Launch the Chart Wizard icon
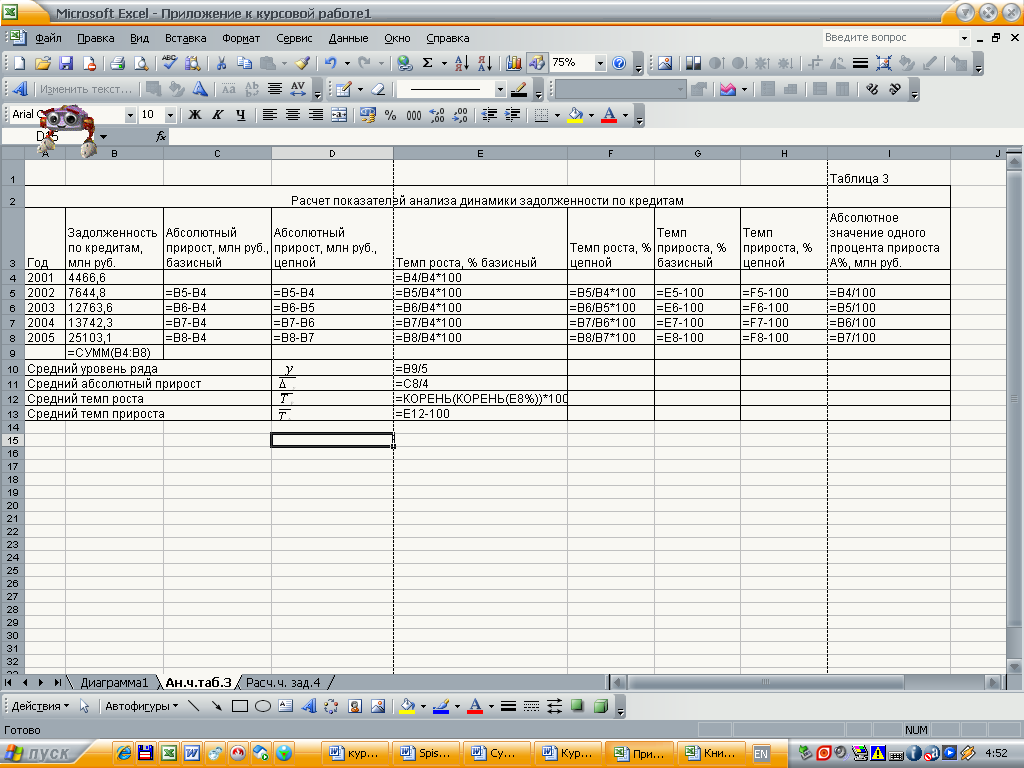This screenshot has height=768, width=1024. [515, 63]
